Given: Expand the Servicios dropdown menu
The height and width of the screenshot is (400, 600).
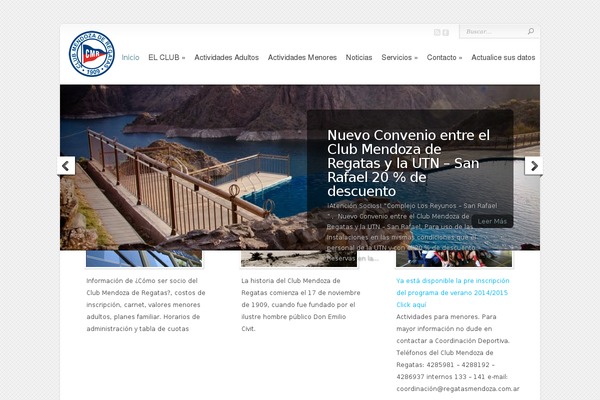Looking at the screenshot, I should click(x=399, y=57).
